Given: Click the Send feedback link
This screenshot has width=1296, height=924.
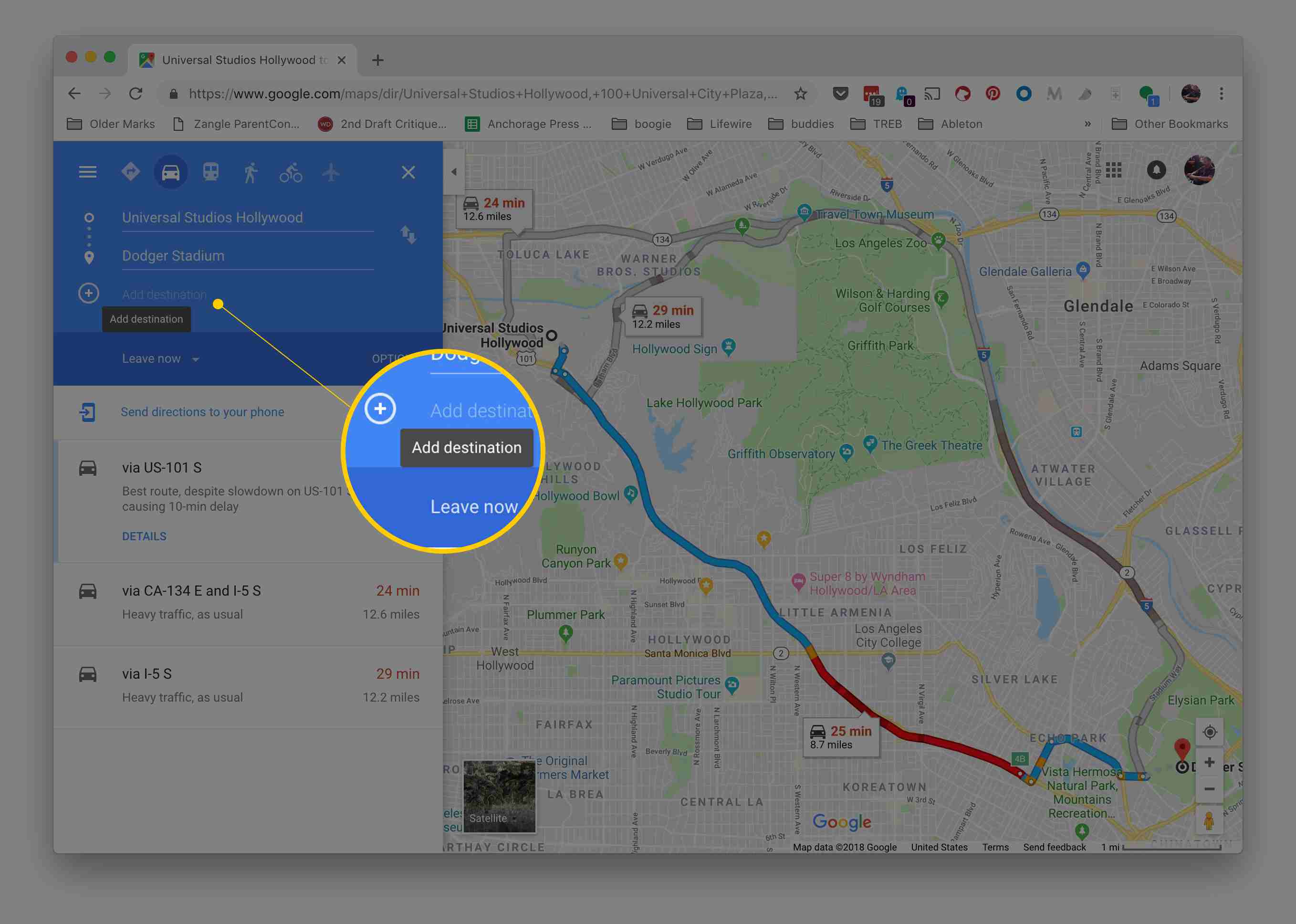Looking at the screenshot, I should click(1054, 847).
